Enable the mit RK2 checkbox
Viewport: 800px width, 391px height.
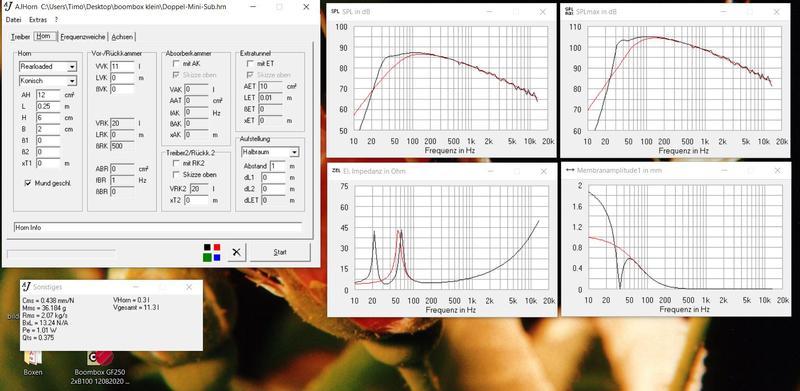[x=177, y=163]
